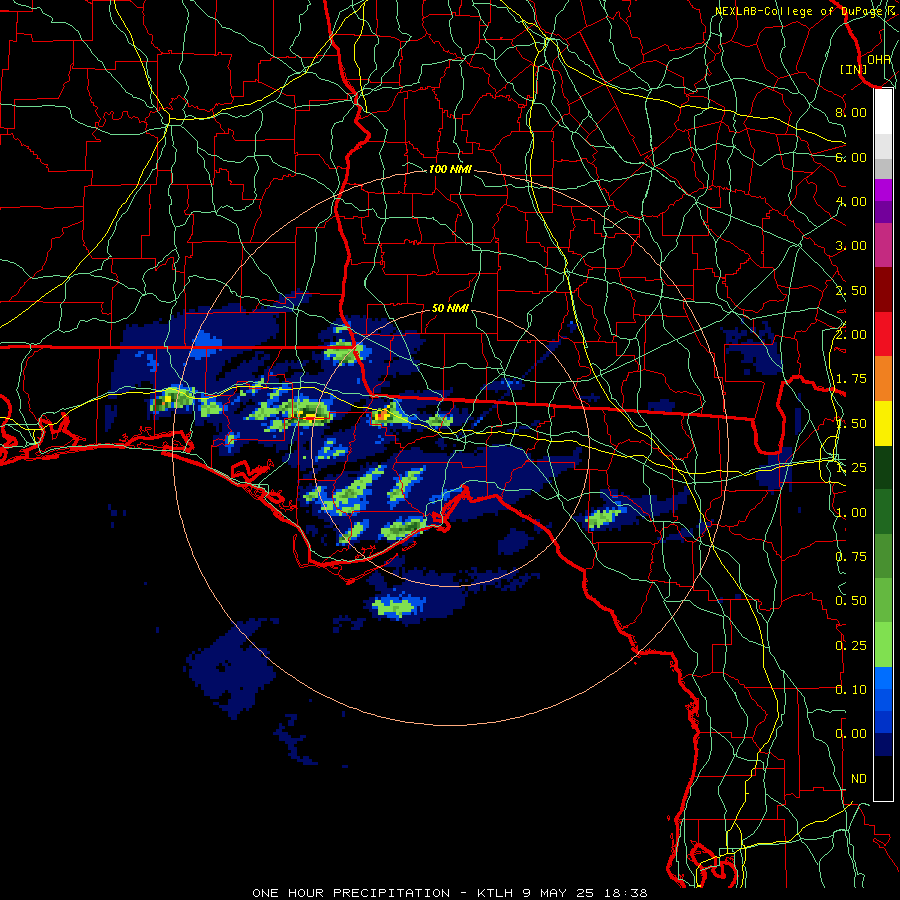Select the bright magenta legend swatch
Viewport: 900px width, 900px height.
tap(883, 190)
